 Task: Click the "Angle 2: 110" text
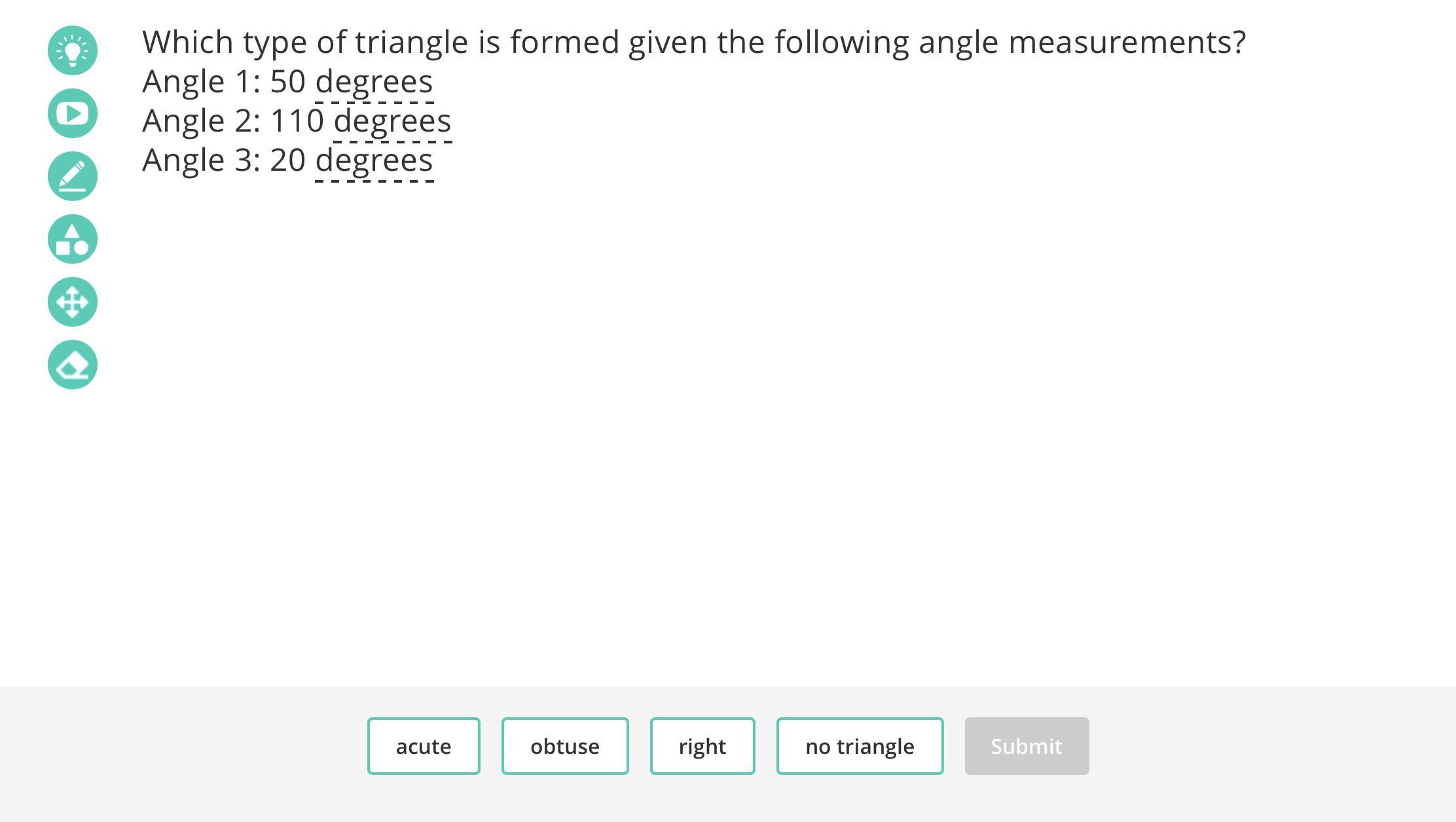click(232, 122)
